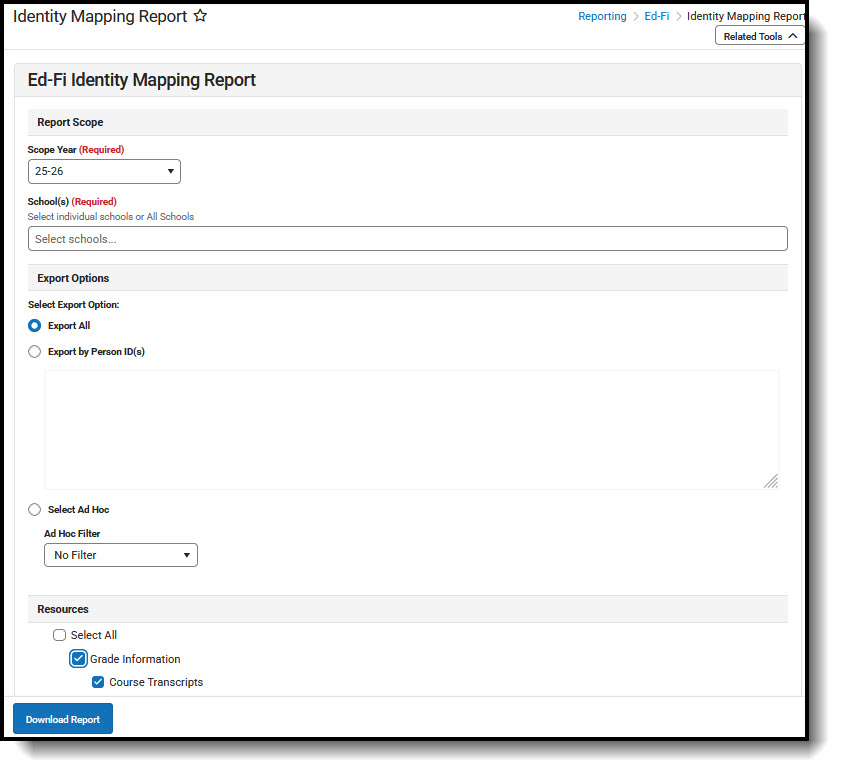Favorite the Identity Mapping Report with the star icon
Viewport: 843px width, 775px height.
[200, 16]
